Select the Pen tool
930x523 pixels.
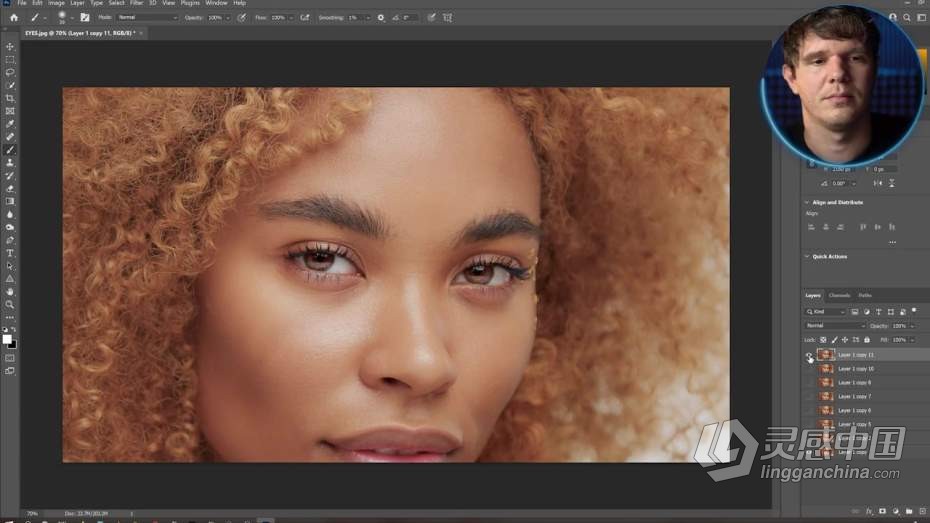(10, 240)
